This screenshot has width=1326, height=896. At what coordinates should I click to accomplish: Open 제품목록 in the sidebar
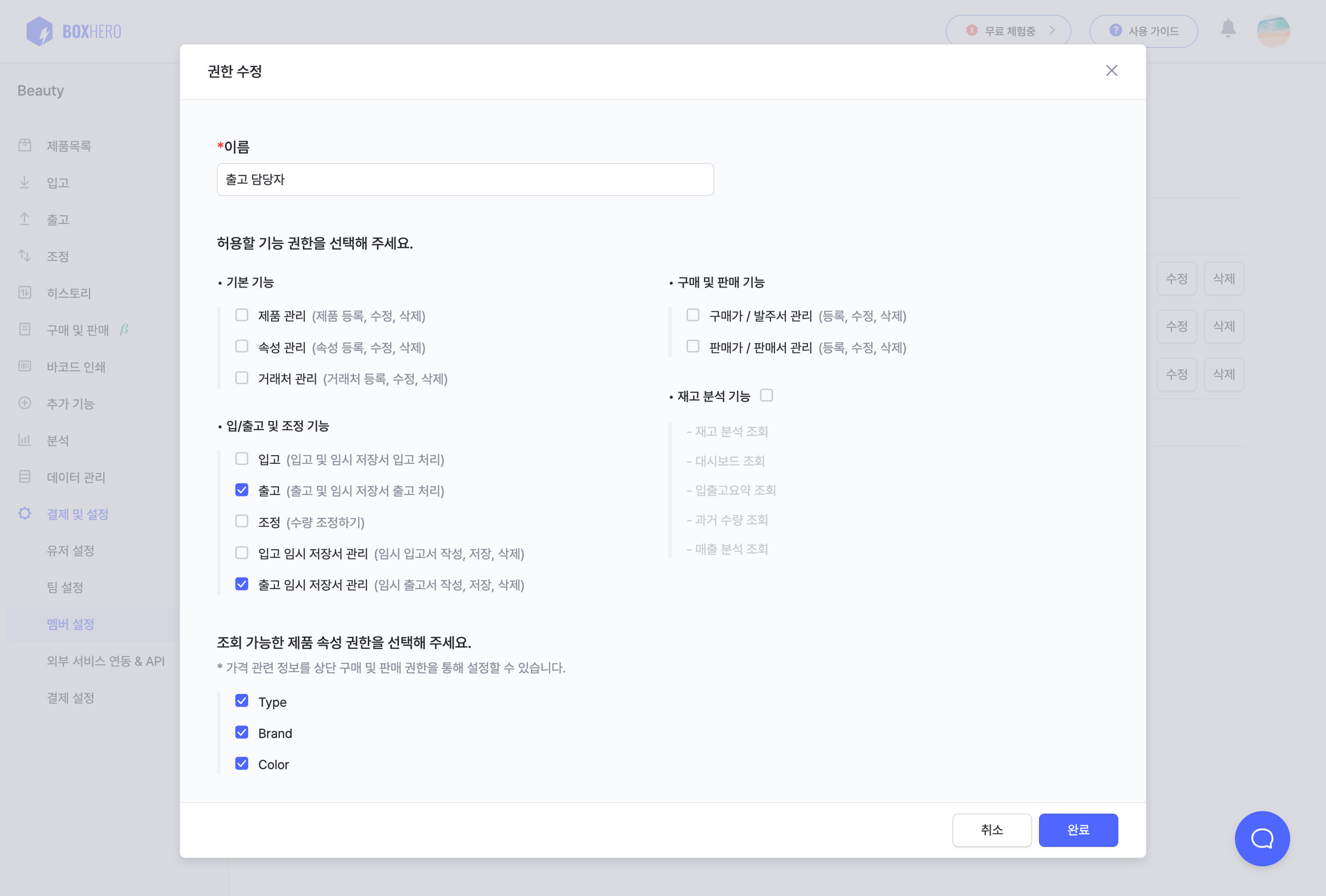69,146
